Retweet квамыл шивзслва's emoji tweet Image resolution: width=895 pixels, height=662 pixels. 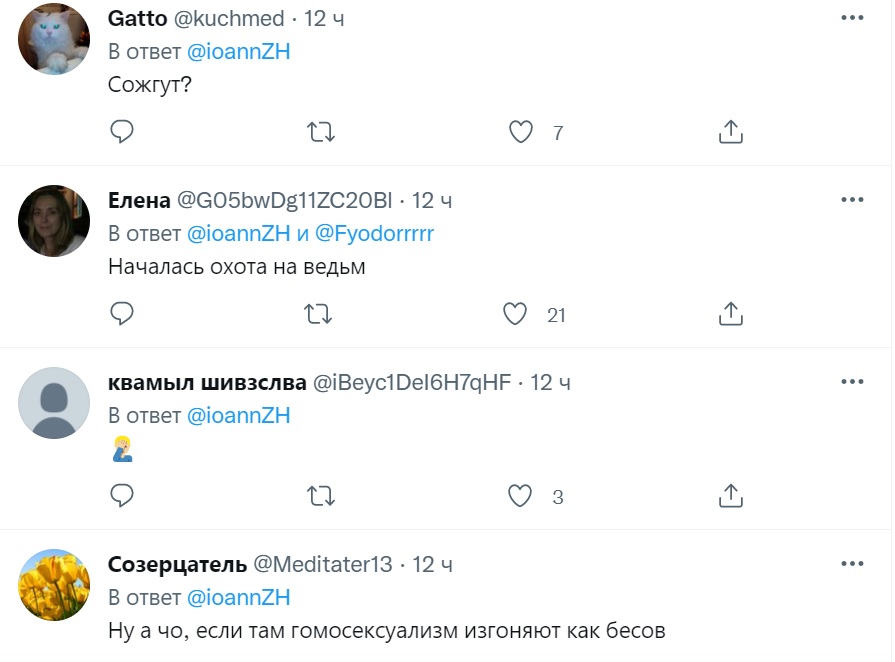pos(320,495)
